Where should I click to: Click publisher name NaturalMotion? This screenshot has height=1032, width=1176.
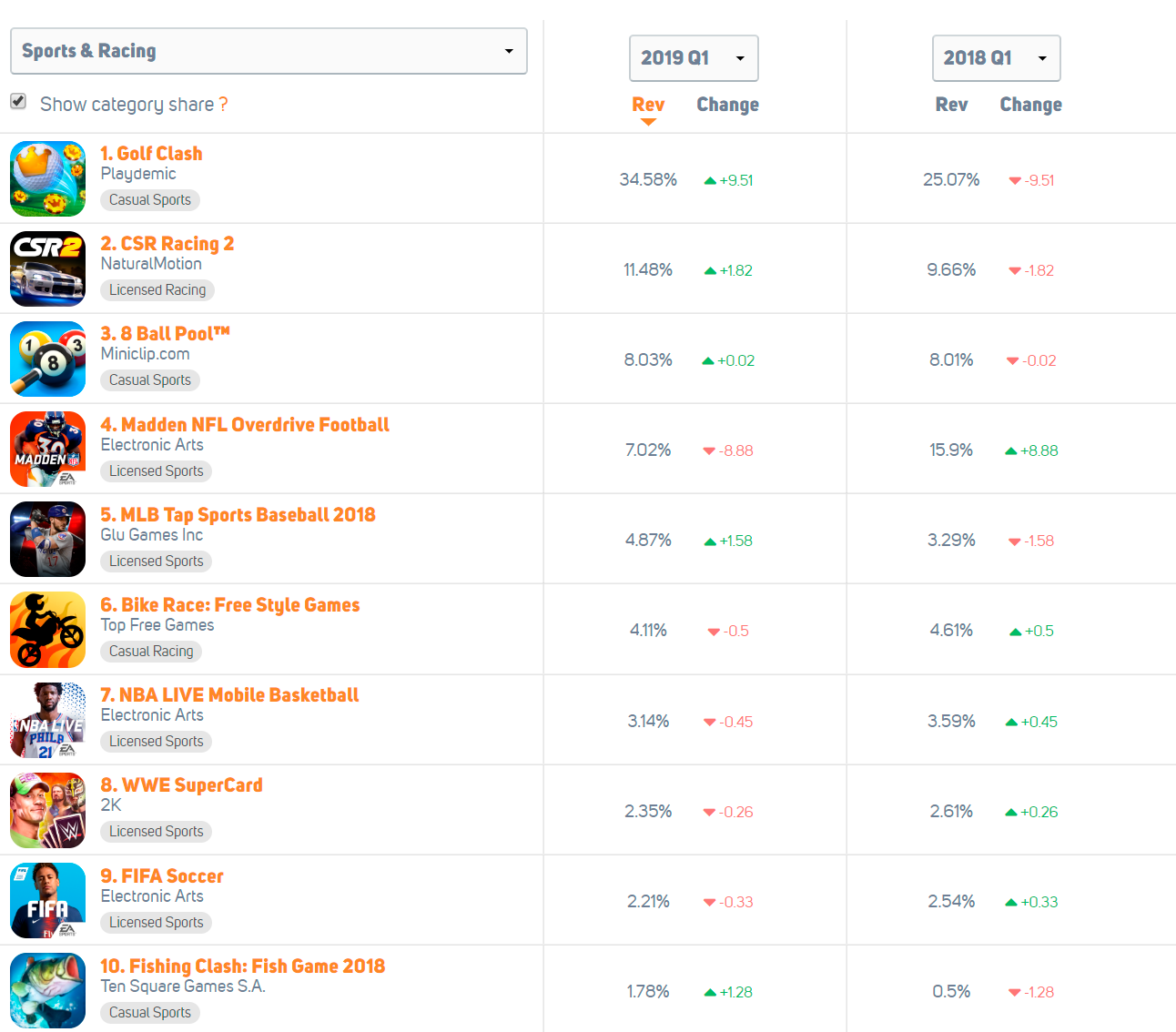(x=151, y=264)
